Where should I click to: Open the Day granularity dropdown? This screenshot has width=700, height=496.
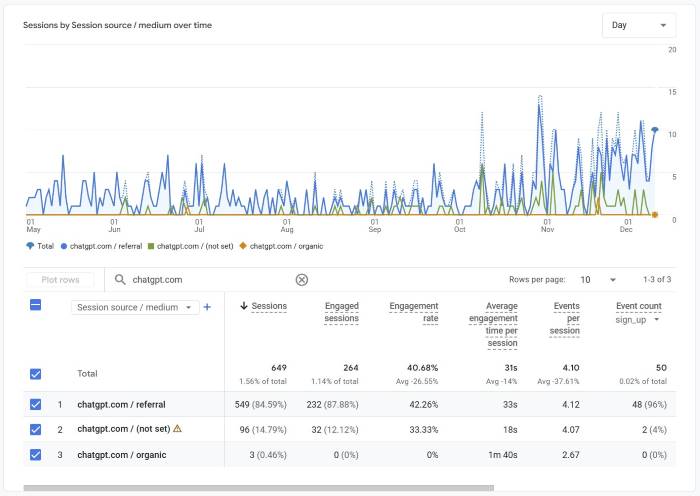pos(639,26)
